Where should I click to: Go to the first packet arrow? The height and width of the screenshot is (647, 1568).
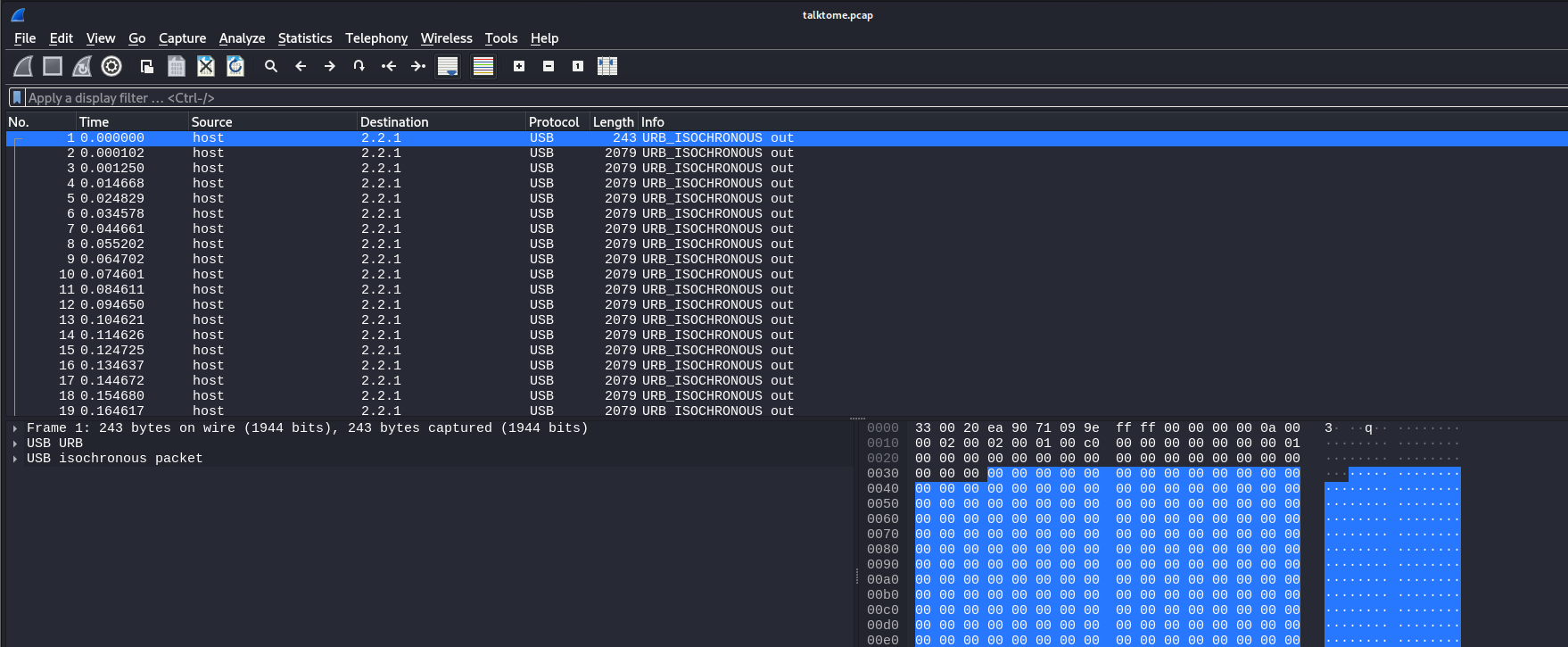(389, 66)
